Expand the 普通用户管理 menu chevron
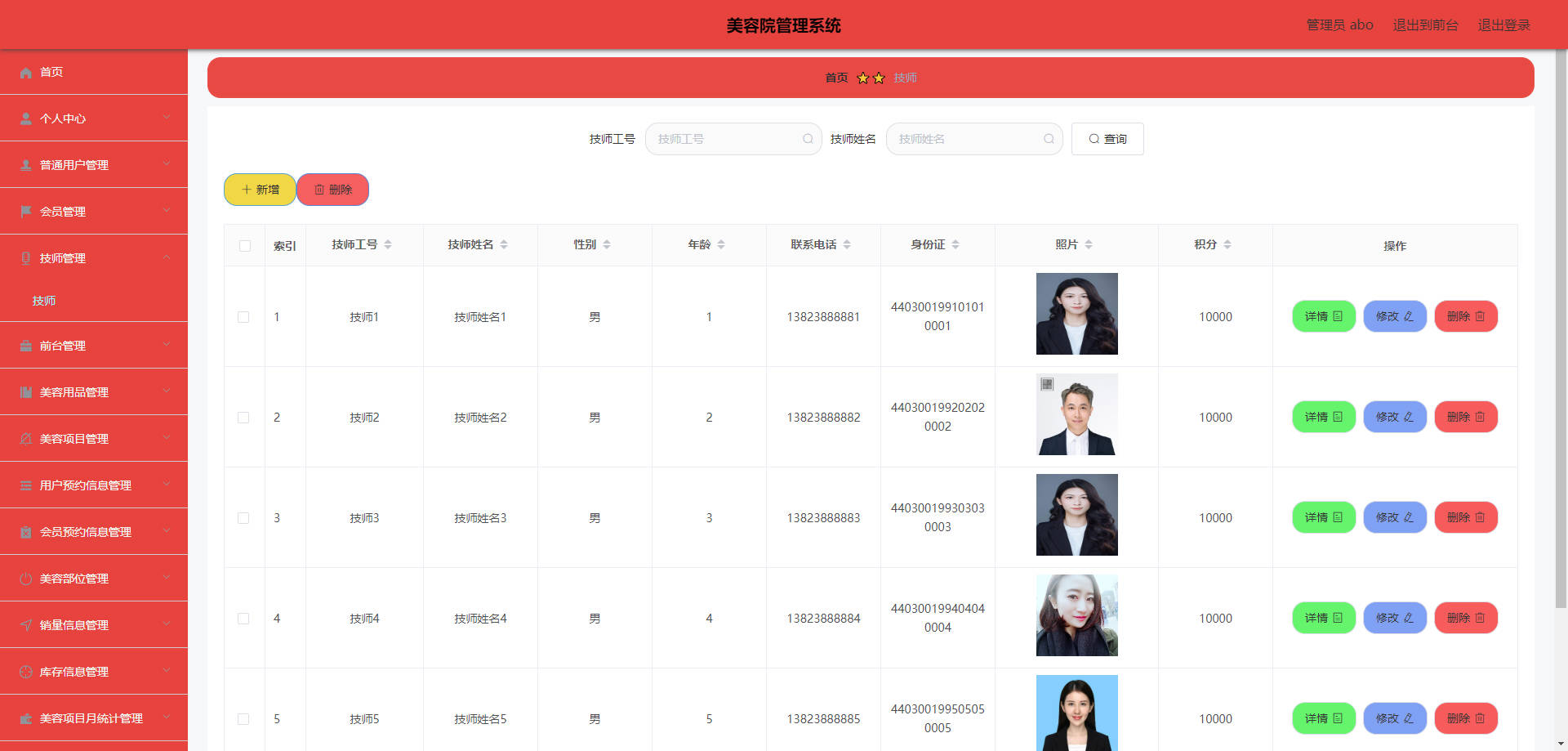 pyautogui.click(x=167, y=164)
